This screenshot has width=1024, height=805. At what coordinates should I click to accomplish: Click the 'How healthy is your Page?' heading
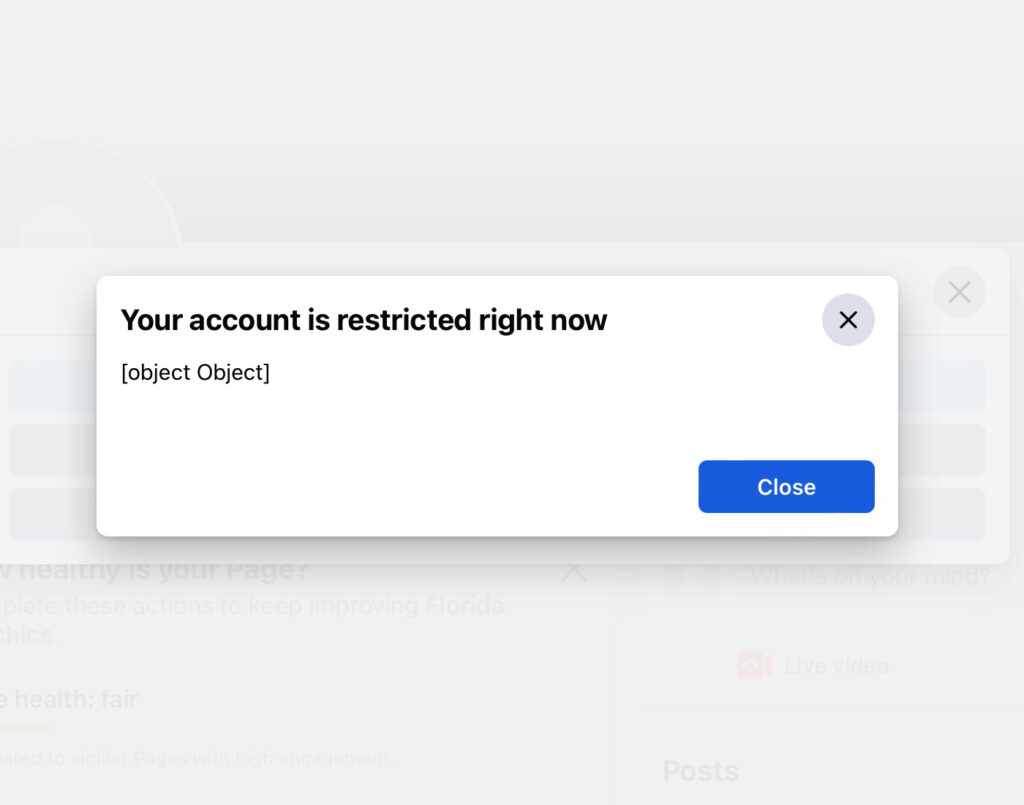point(154,571)
